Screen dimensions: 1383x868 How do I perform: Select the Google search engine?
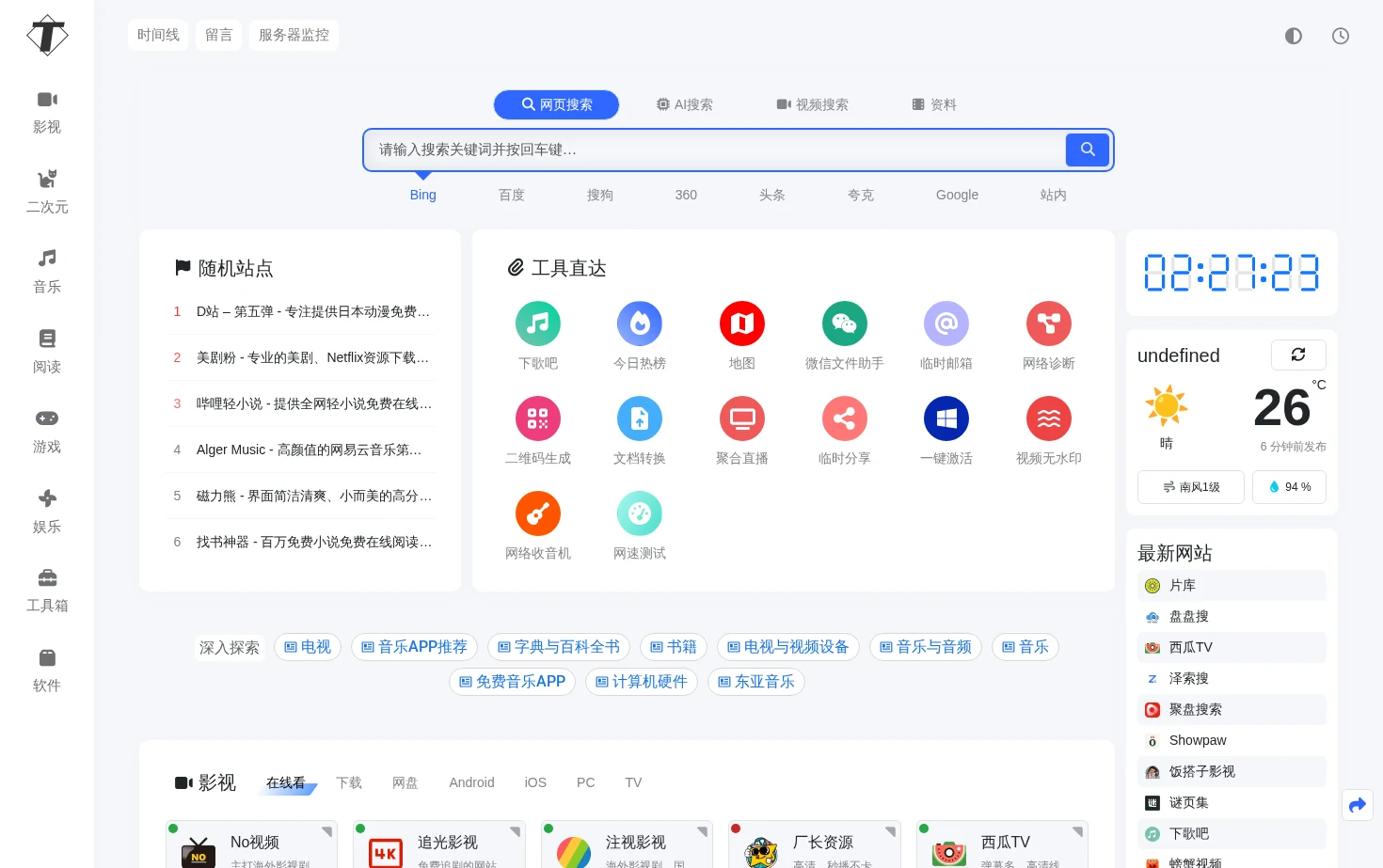[x=957, y=195]
